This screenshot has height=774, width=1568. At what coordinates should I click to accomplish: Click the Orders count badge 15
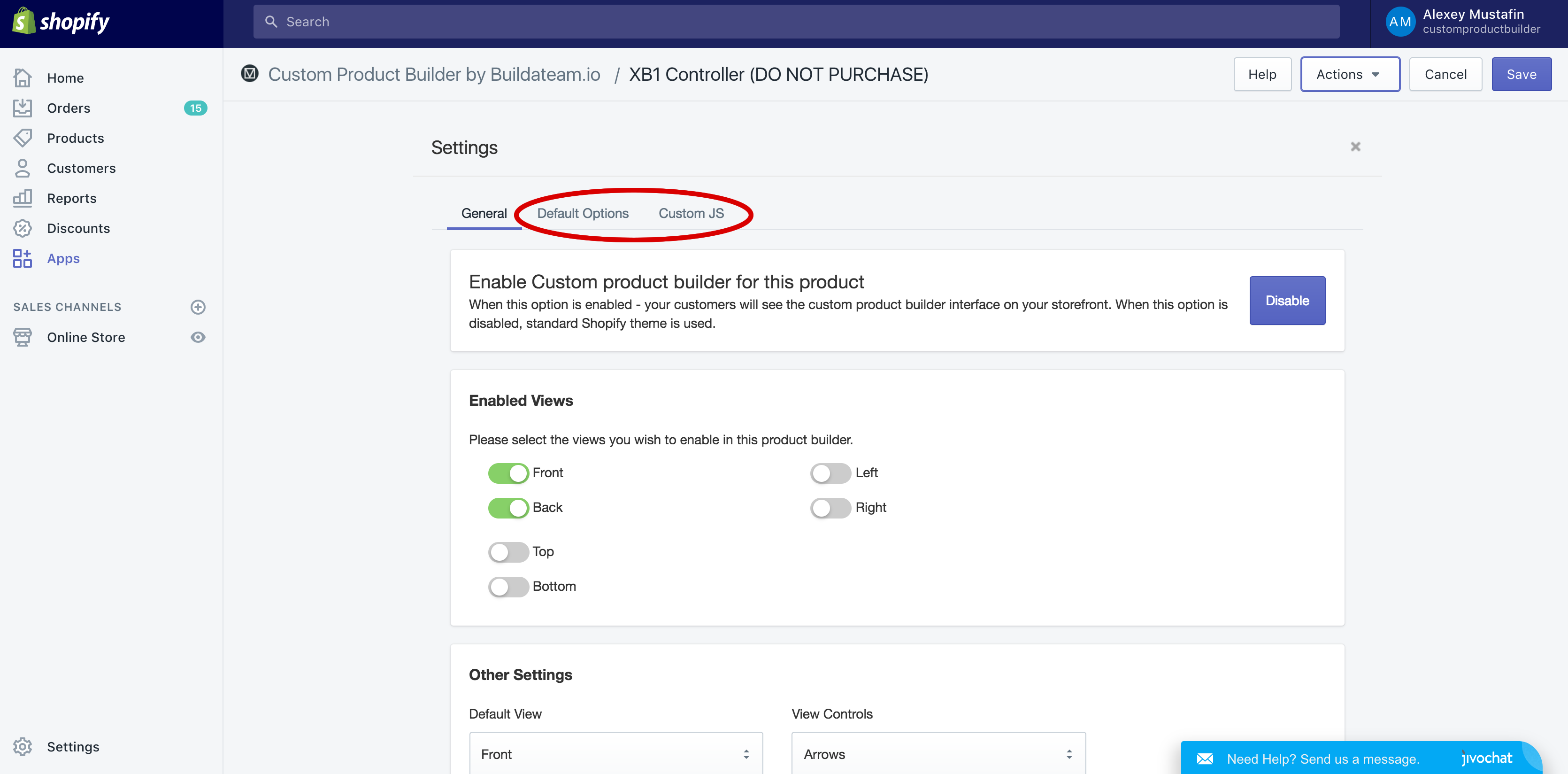(x=195, y=108)
